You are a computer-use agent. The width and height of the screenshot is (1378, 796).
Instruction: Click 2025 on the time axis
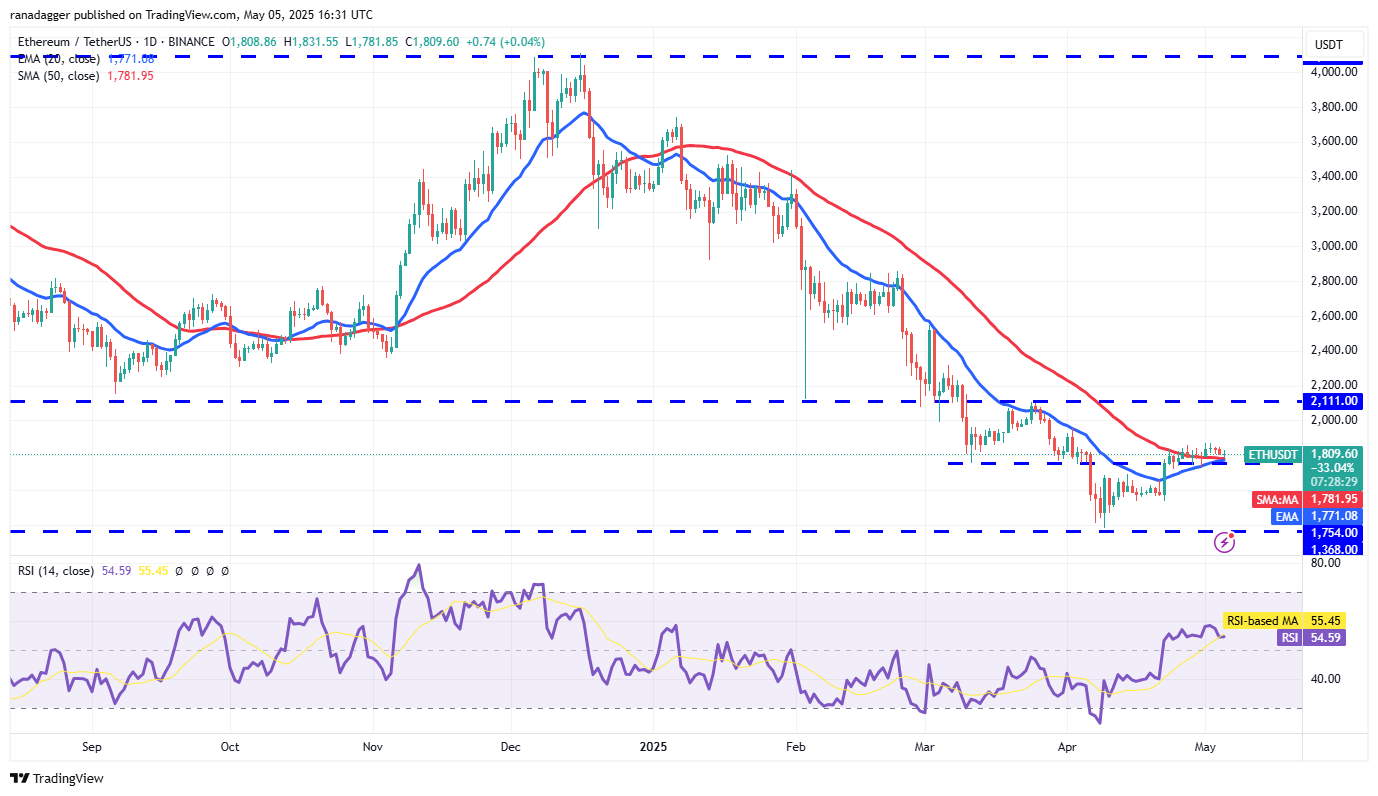(x=655, y=747)
